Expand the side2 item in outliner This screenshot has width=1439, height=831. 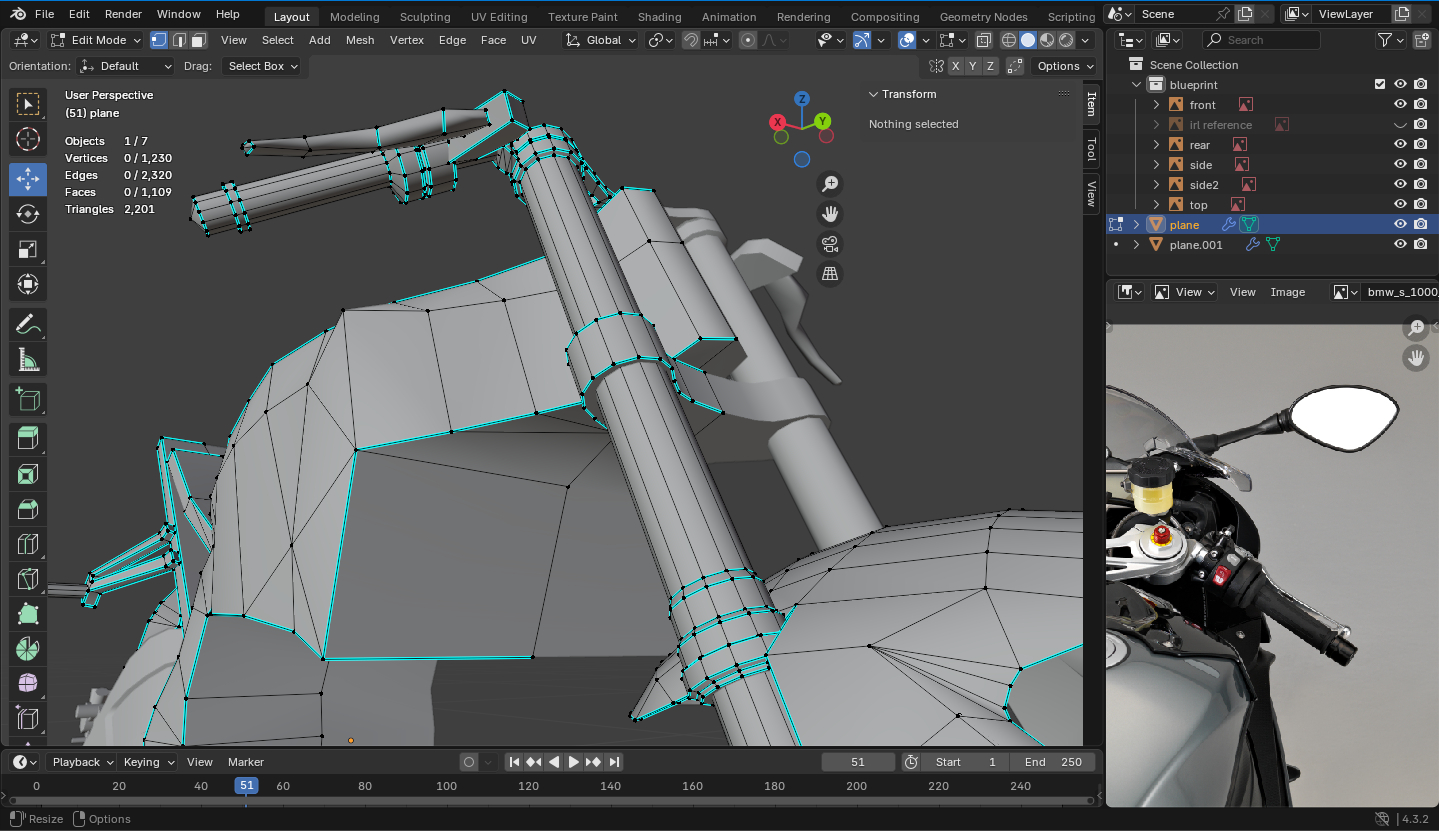coord(1156,185)
